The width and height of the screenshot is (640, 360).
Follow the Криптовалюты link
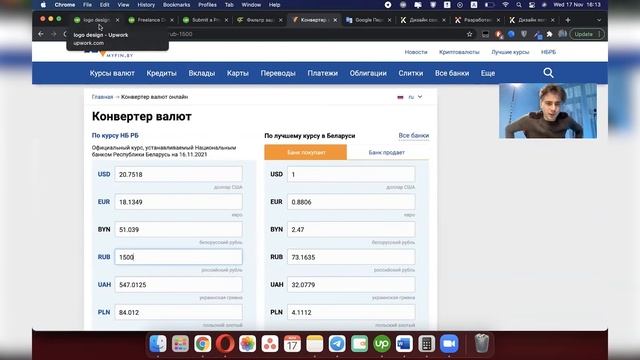tap(459, 52)
